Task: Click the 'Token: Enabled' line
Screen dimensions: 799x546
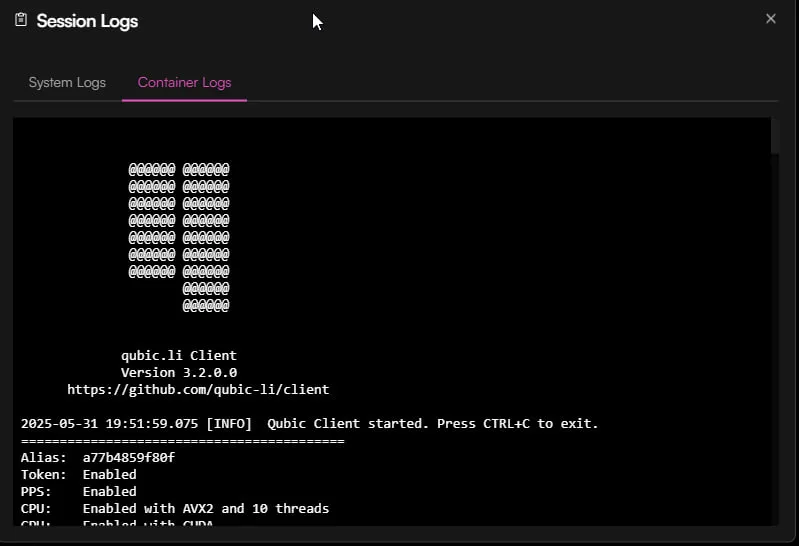Action: [x=78, y=475]
